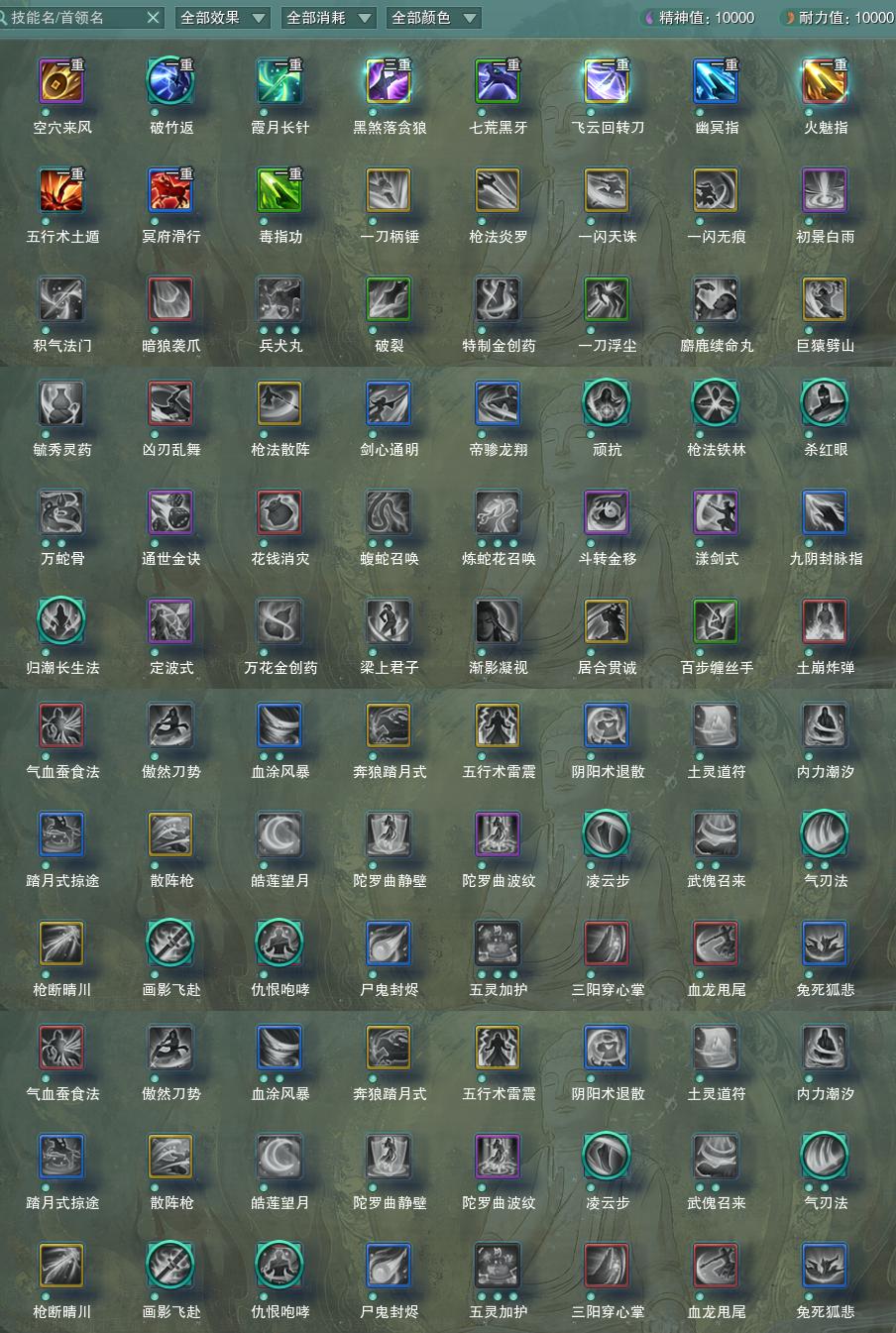Pick the 霞月长针 skill icon
This screenshot has height=1333, width=896.
pos(280,81)
